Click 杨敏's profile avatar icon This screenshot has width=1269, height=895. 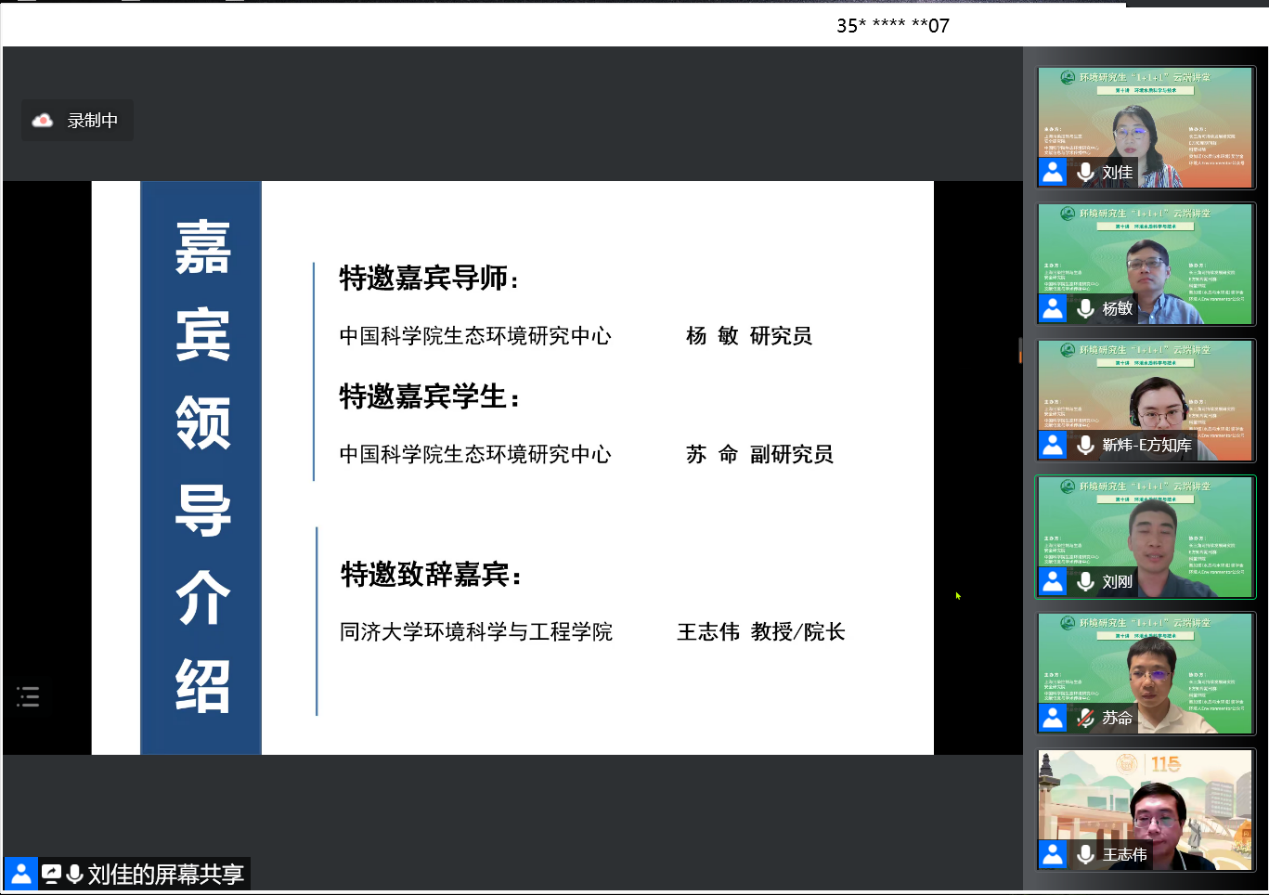point(1053,308)
